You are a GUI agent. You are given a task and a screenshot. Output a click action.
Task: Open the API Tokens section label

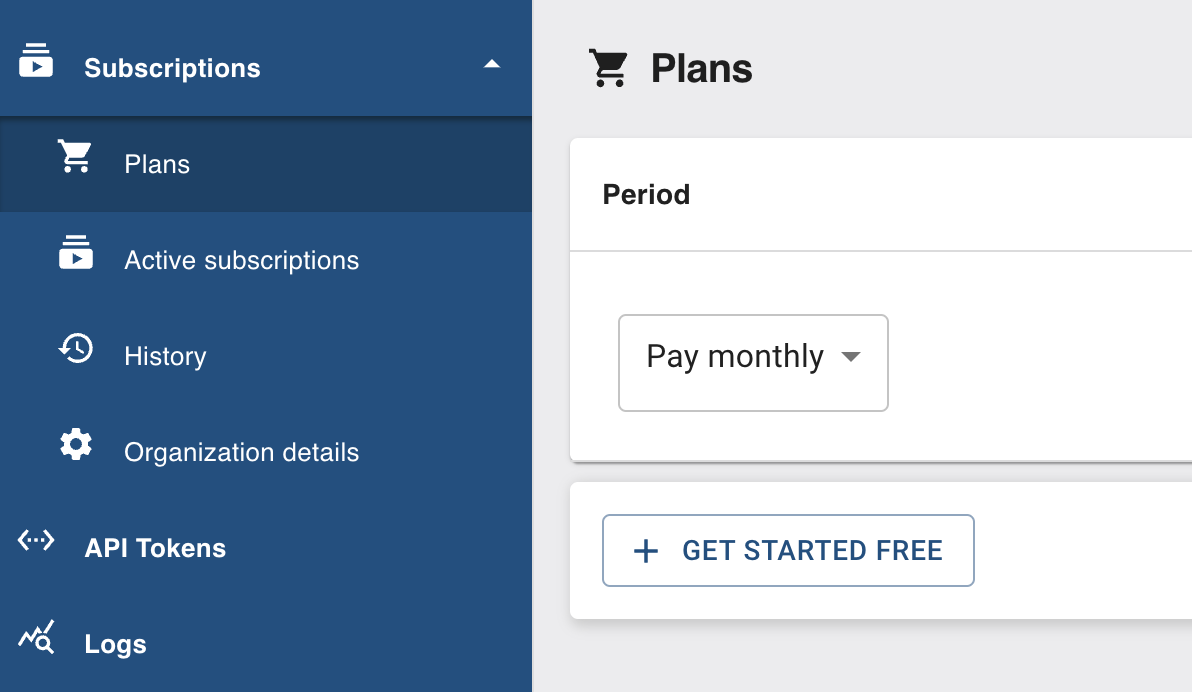[x=155, y=548]
